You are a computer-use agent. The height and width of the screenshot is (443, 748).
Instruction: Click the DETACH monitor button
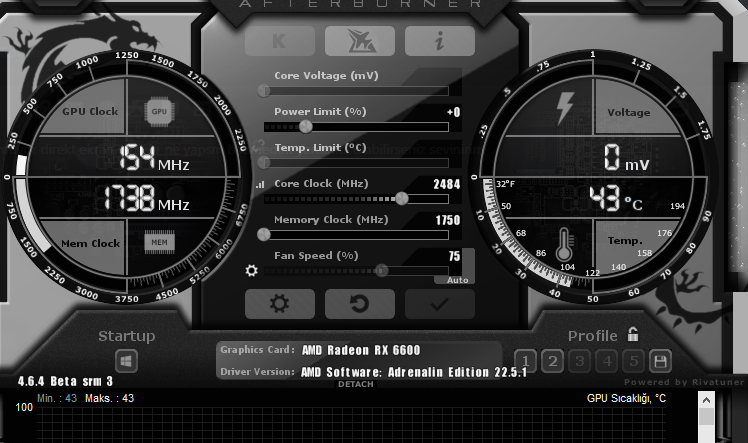(x=356, y=384)
